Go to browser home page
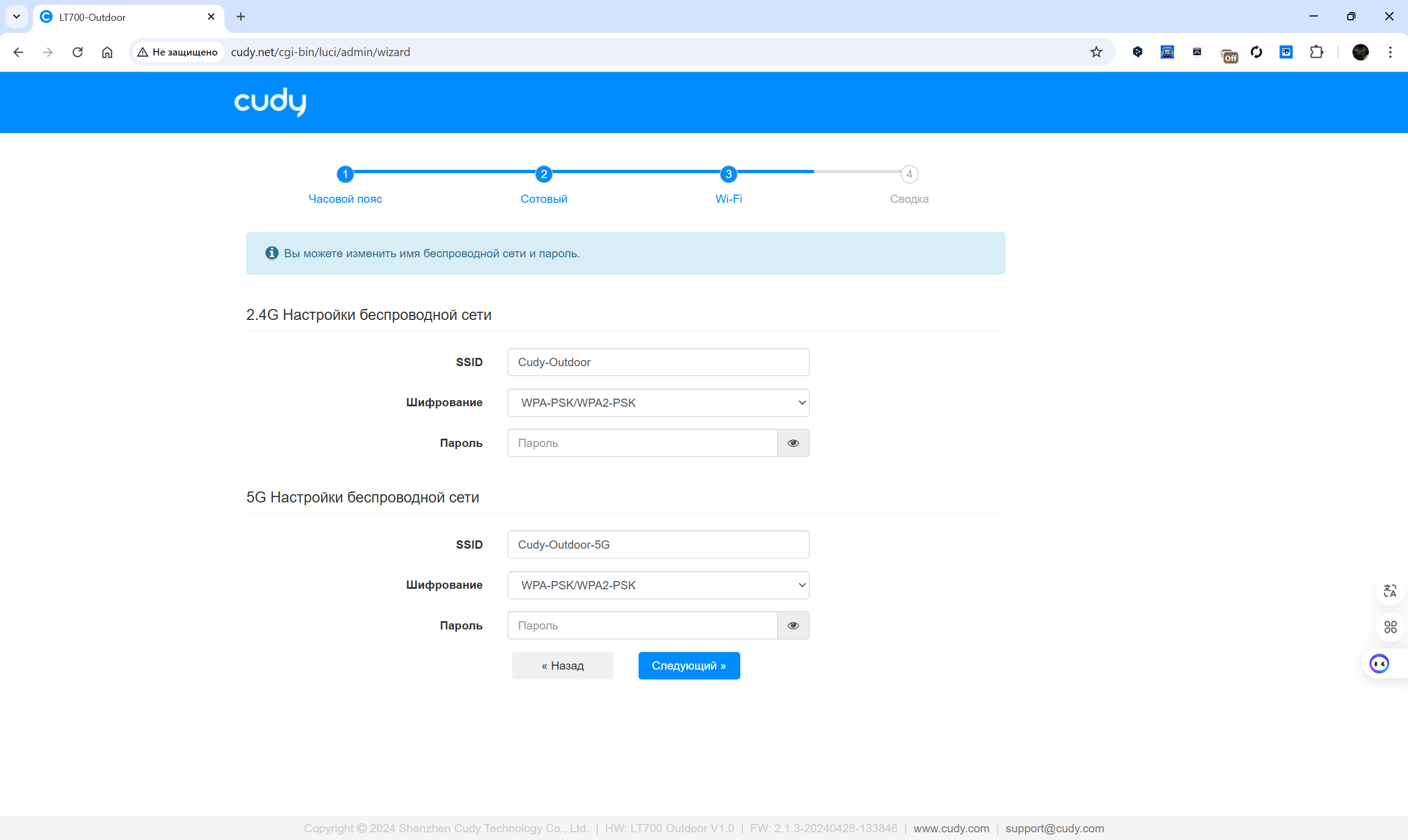This screenshot has height=840, width=1408. [x=107, y=52]
